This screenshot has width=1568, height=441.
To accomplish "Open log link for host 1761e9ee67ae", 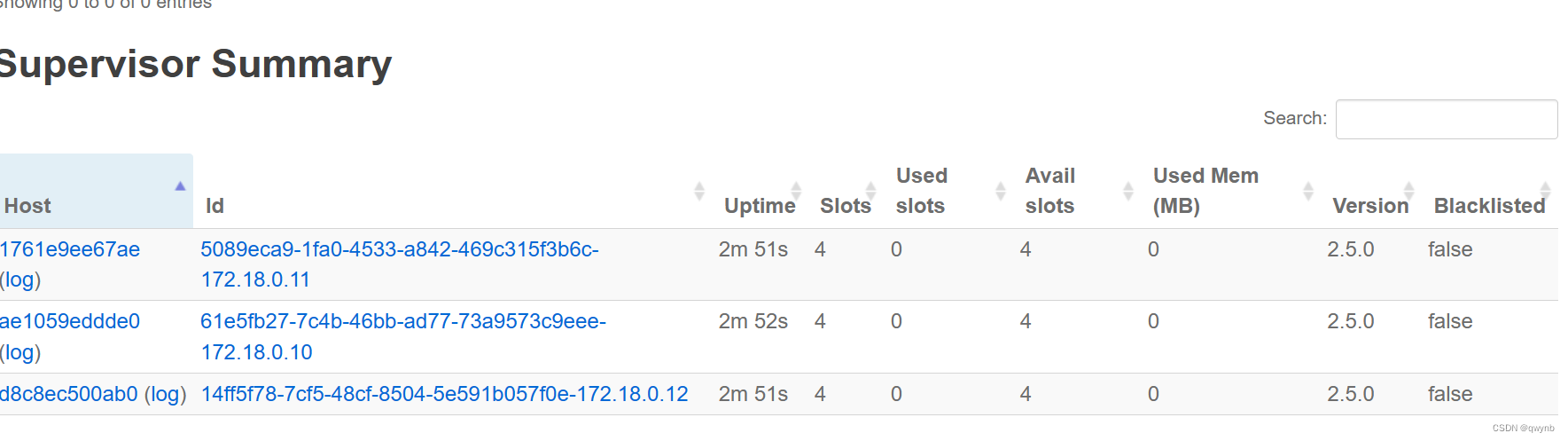I will (x=20, y=280).
